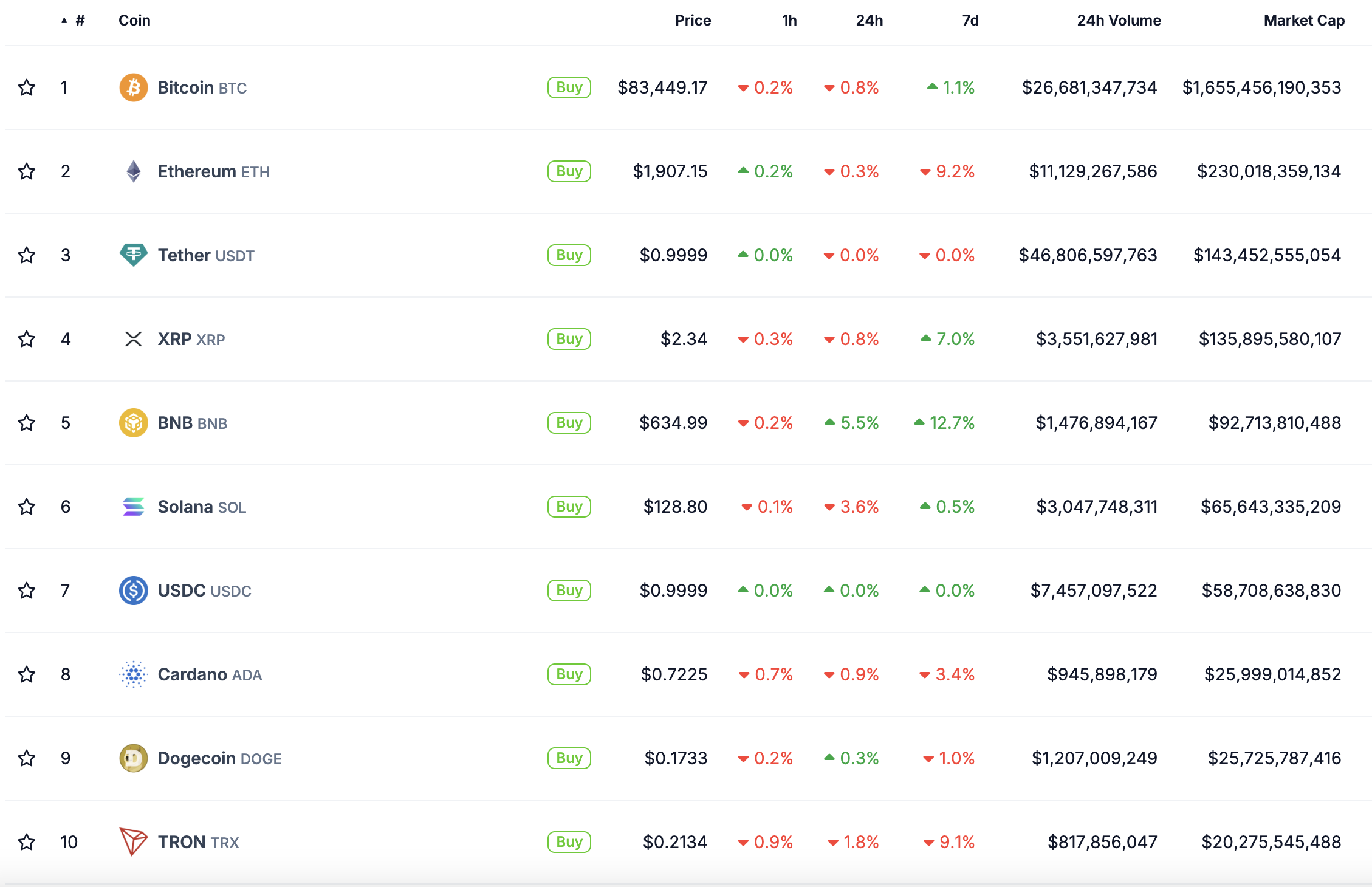Click the BNB coin icon

[134, 423]
